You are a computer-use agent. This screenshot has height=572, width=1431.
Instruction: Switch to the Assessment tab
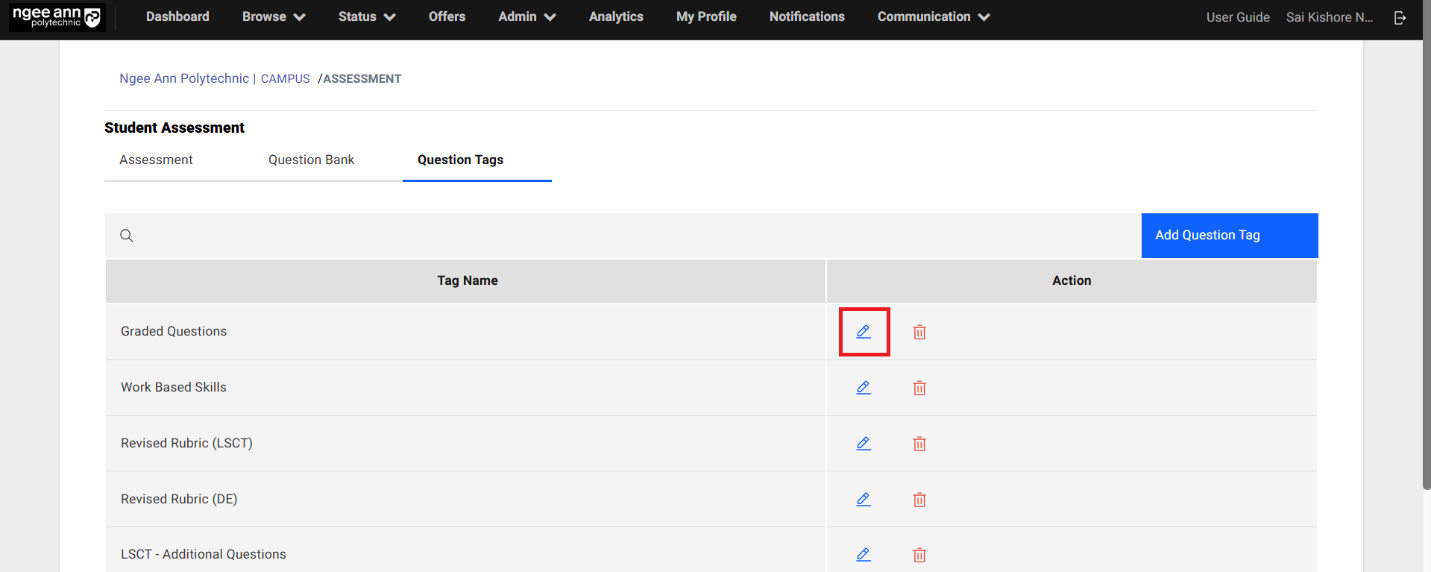(x=156, y=160)
